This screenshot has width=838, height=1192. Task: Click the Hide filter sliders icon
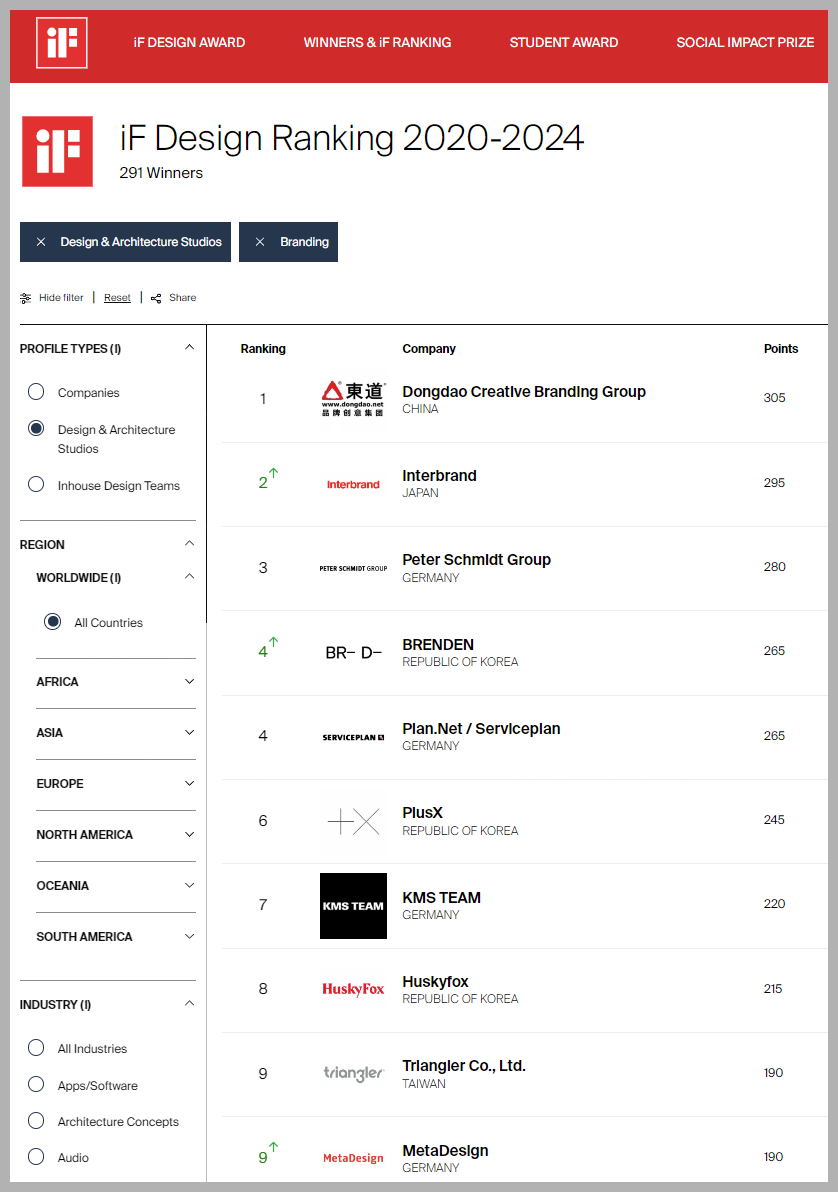coord(26,298)
